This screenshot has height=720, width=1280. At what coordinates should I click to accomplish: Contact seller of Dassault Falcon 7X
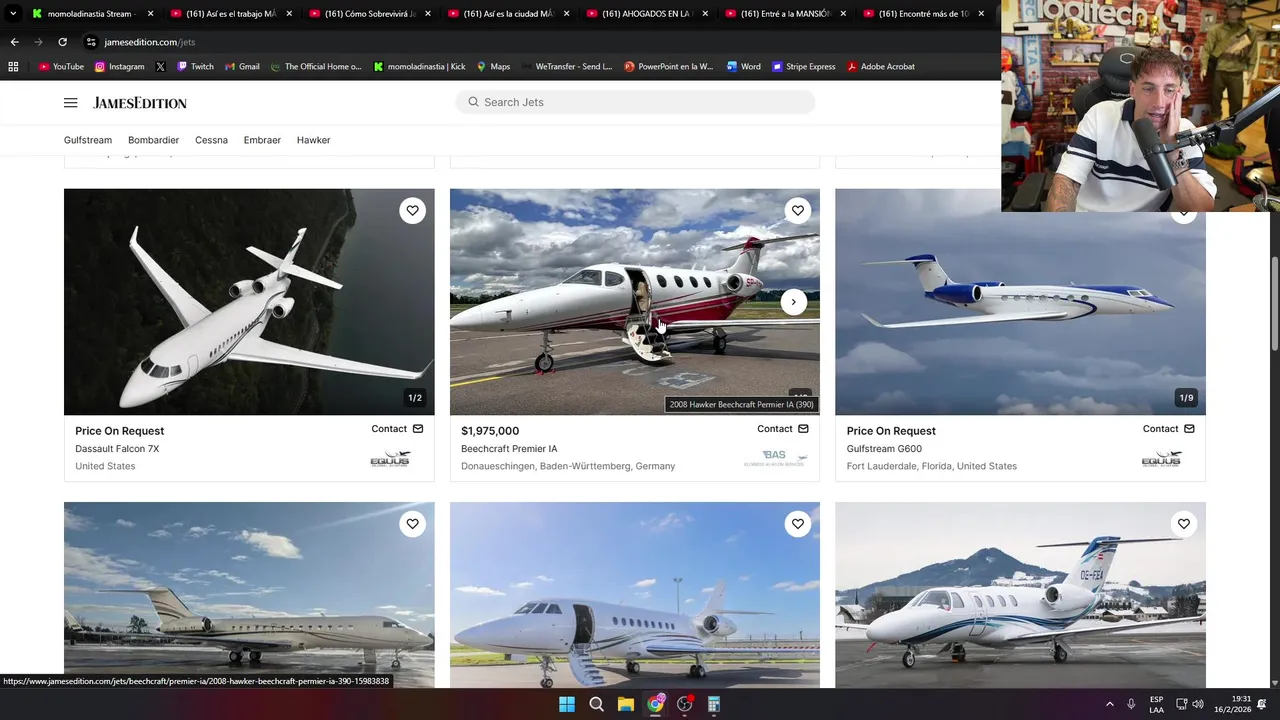(397, 428)
